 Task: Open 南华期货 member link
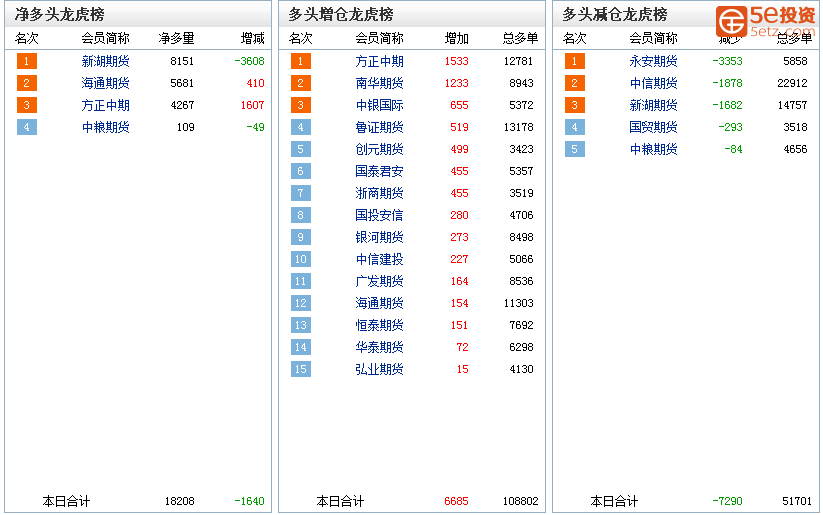coord(379,83)
